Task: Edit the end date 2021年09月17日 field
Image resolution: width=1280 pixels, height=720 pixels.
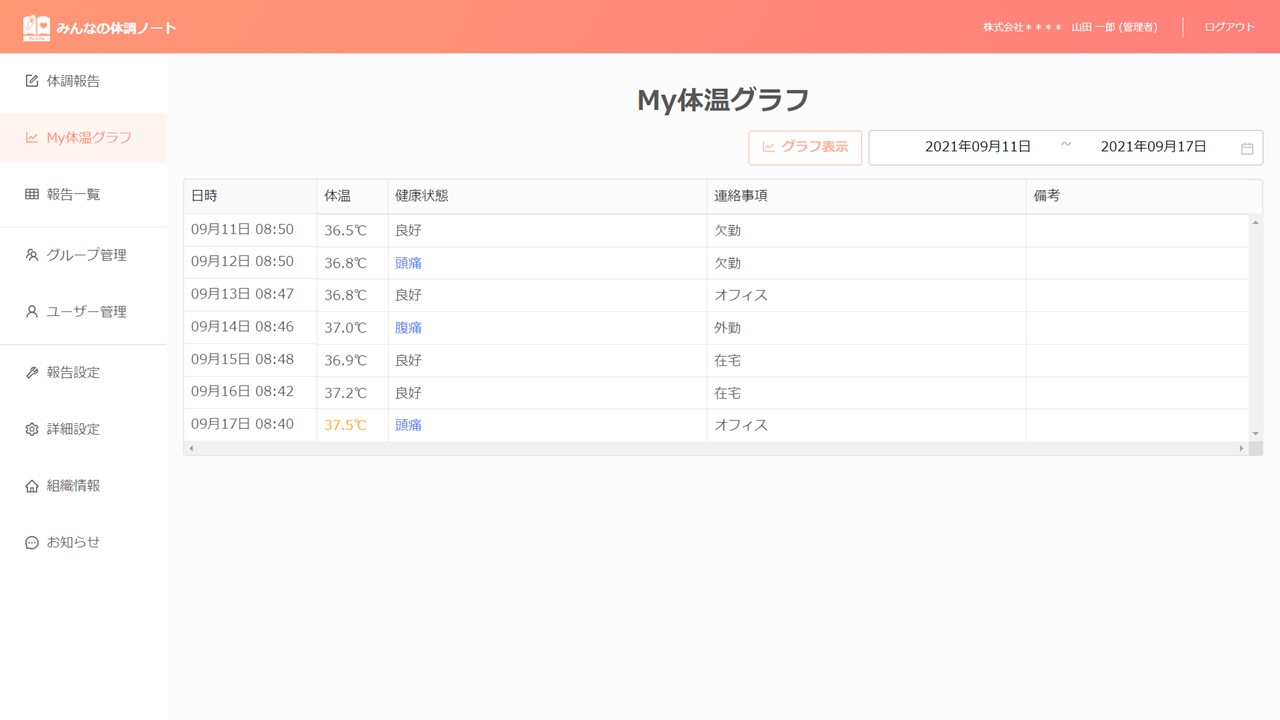Action: [1153, 147]
